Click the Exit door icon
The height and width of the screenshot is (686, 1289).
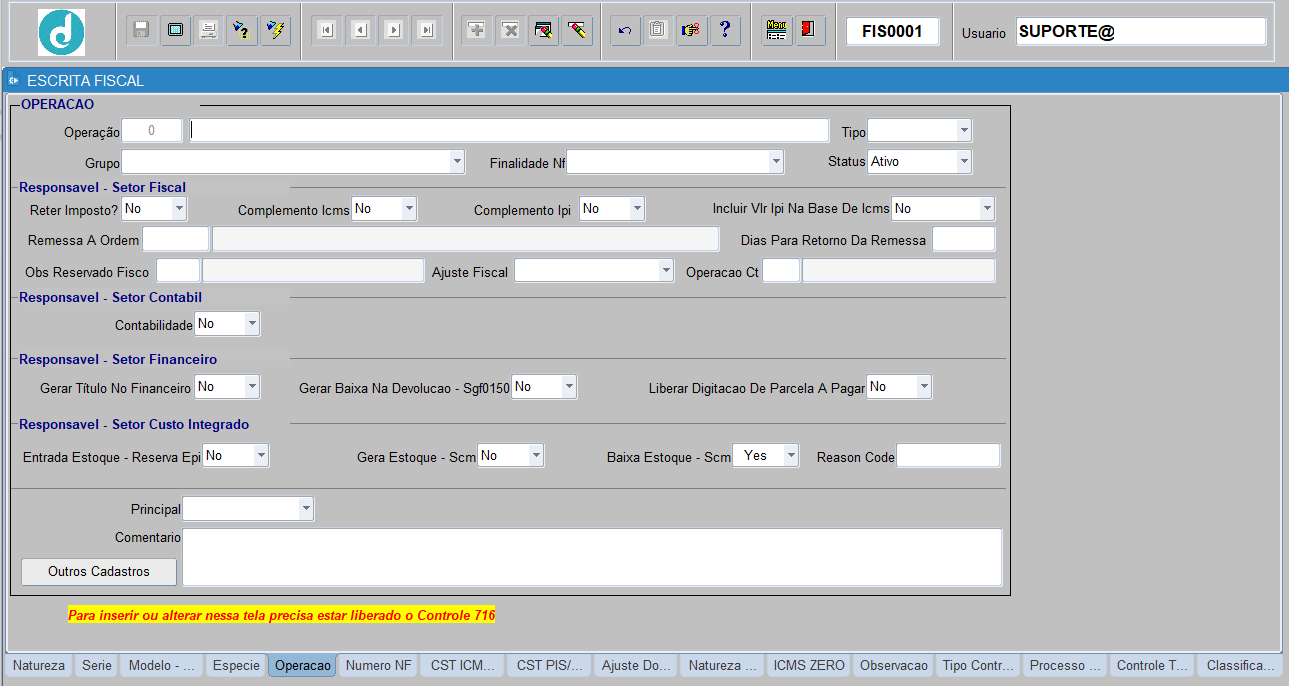pyautogui.click(x=809, y=30)
